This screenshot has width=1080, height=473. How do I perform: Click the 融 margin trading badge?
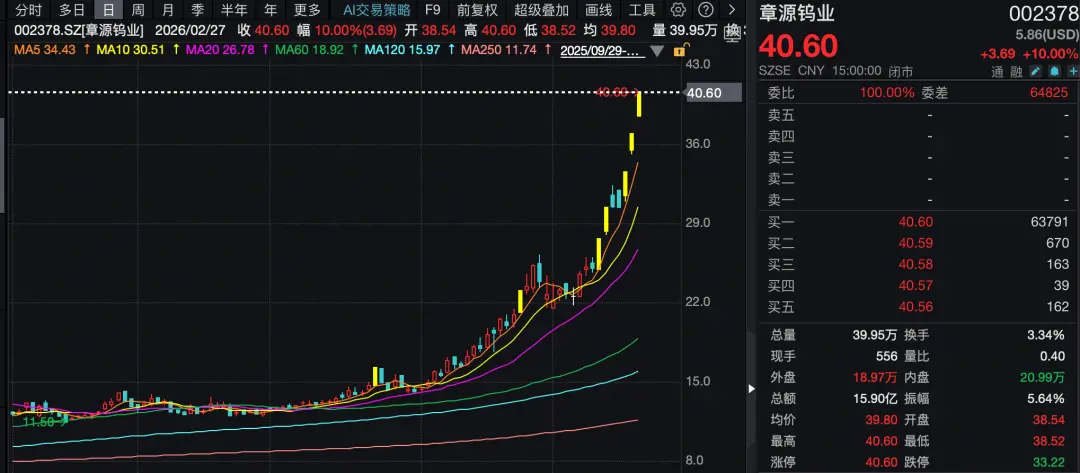pyautogui.click(x=1016, y=72)
